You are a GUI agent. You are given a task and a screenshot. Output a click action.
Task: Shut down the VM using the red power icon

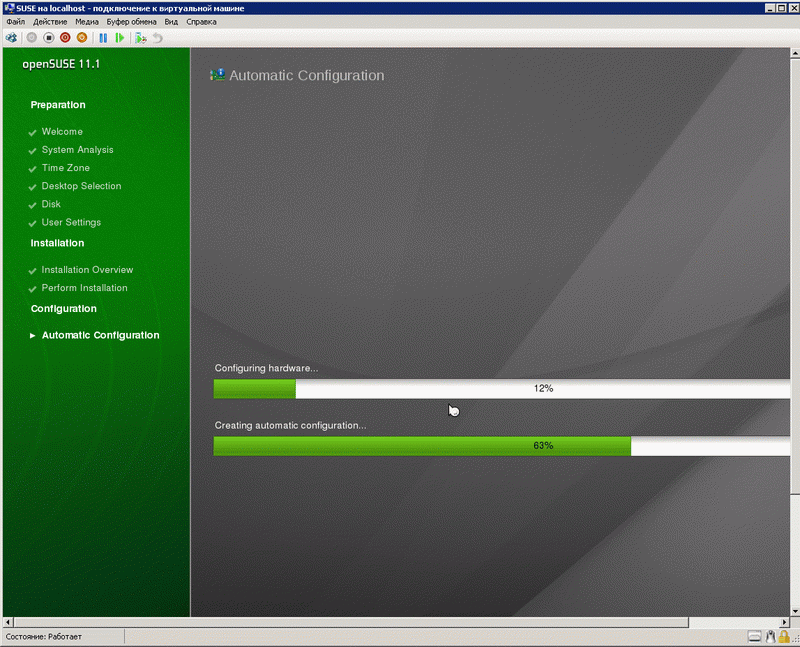pos(65,38)
